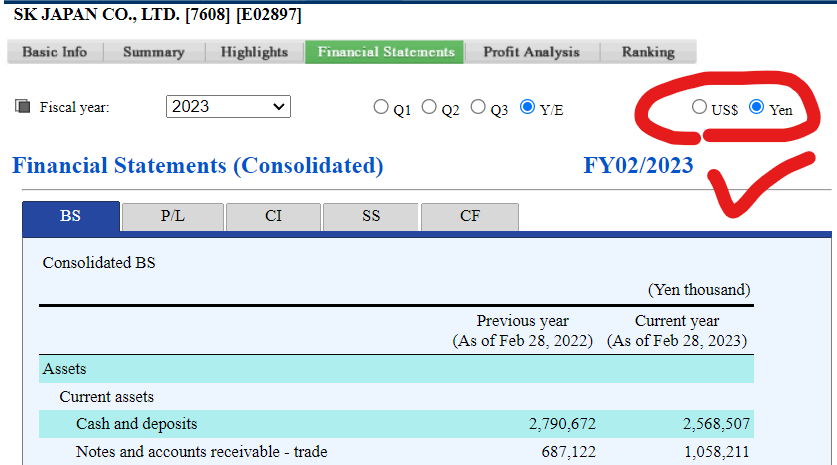Click the value 2,568,507
This screenshot has width=837, height=465.
tap(716, 424)
